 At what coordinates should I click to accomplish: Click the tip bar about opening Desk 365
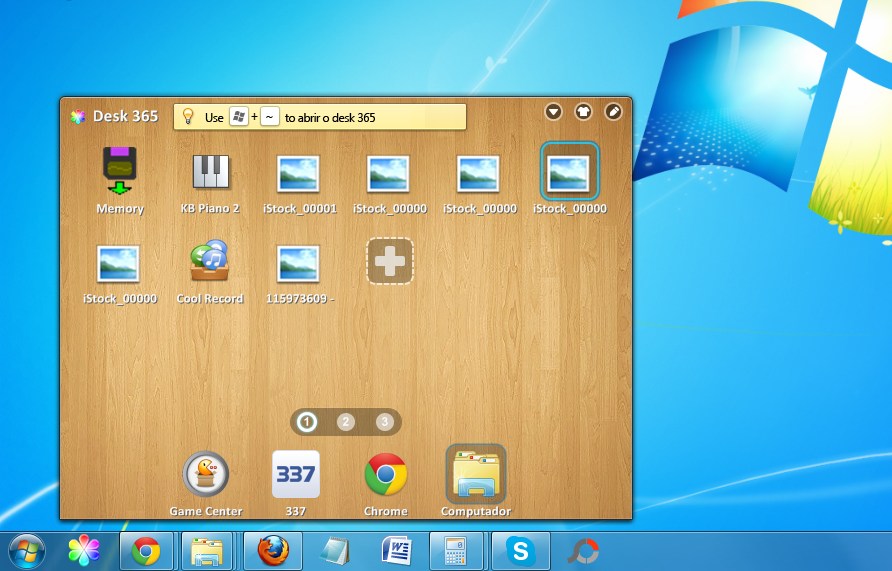pos(320,117)
